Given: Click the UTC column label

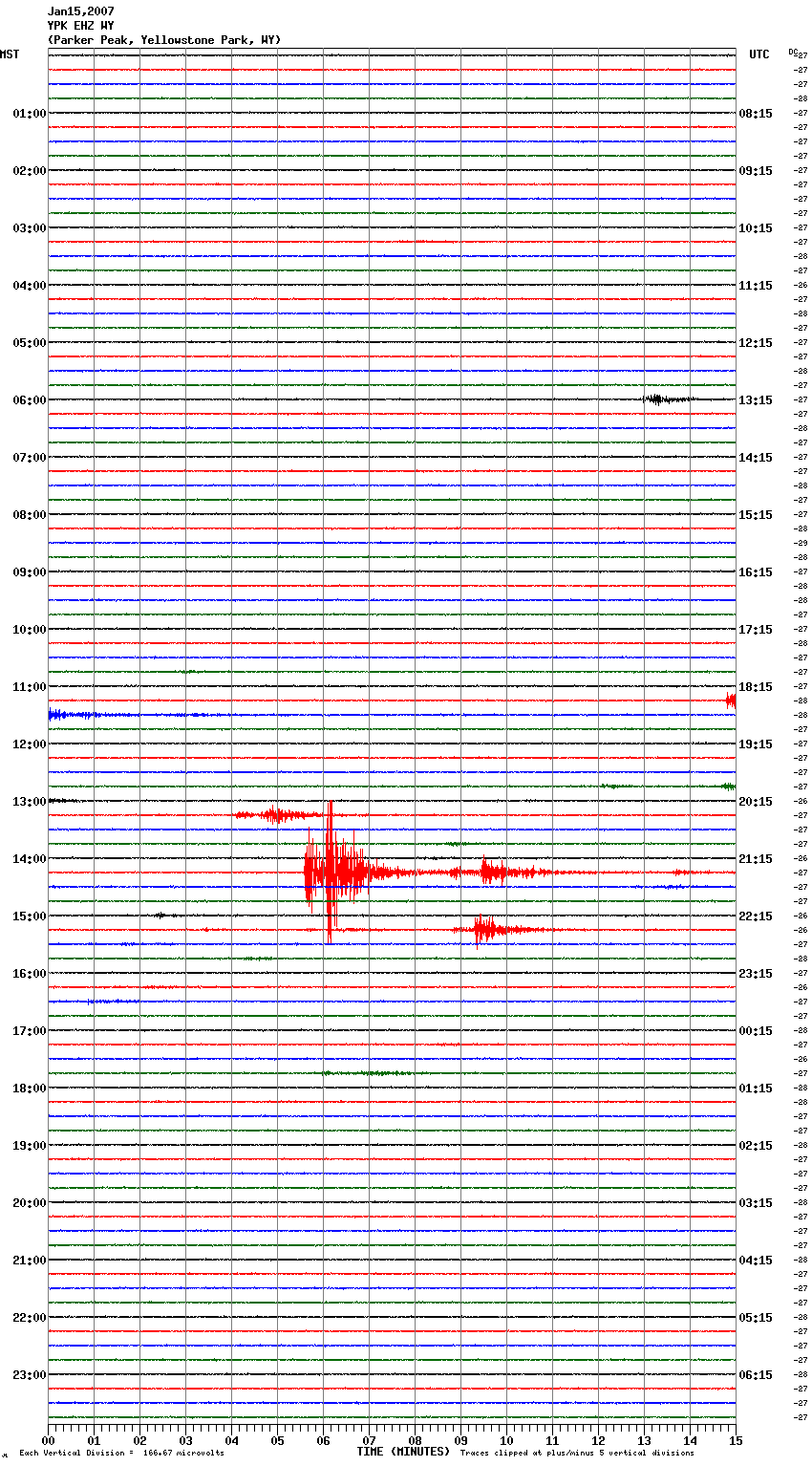Looking at the screenshot, I should 759,54.
